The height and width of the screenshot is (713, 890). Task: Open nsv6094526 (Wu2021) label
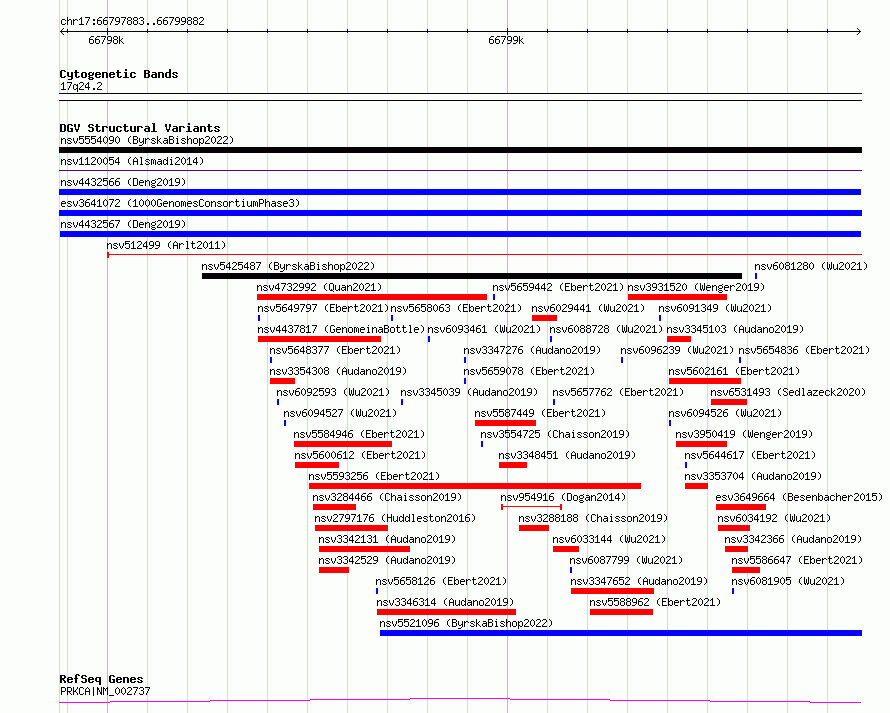point(725,413)
